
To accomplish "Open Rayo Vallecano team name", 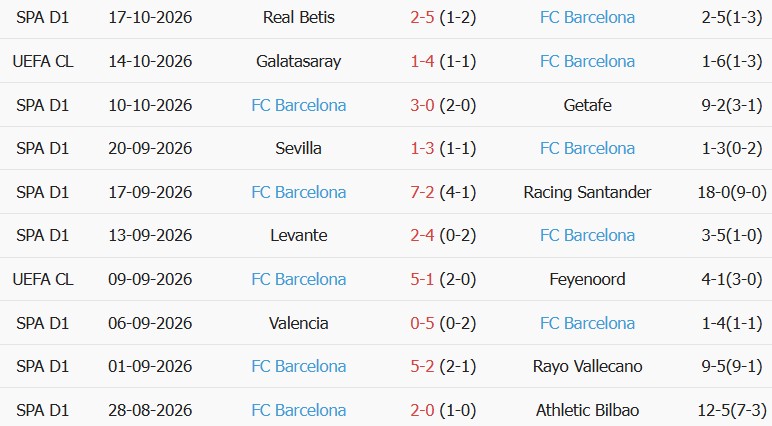I will click(x=587, y=366).
